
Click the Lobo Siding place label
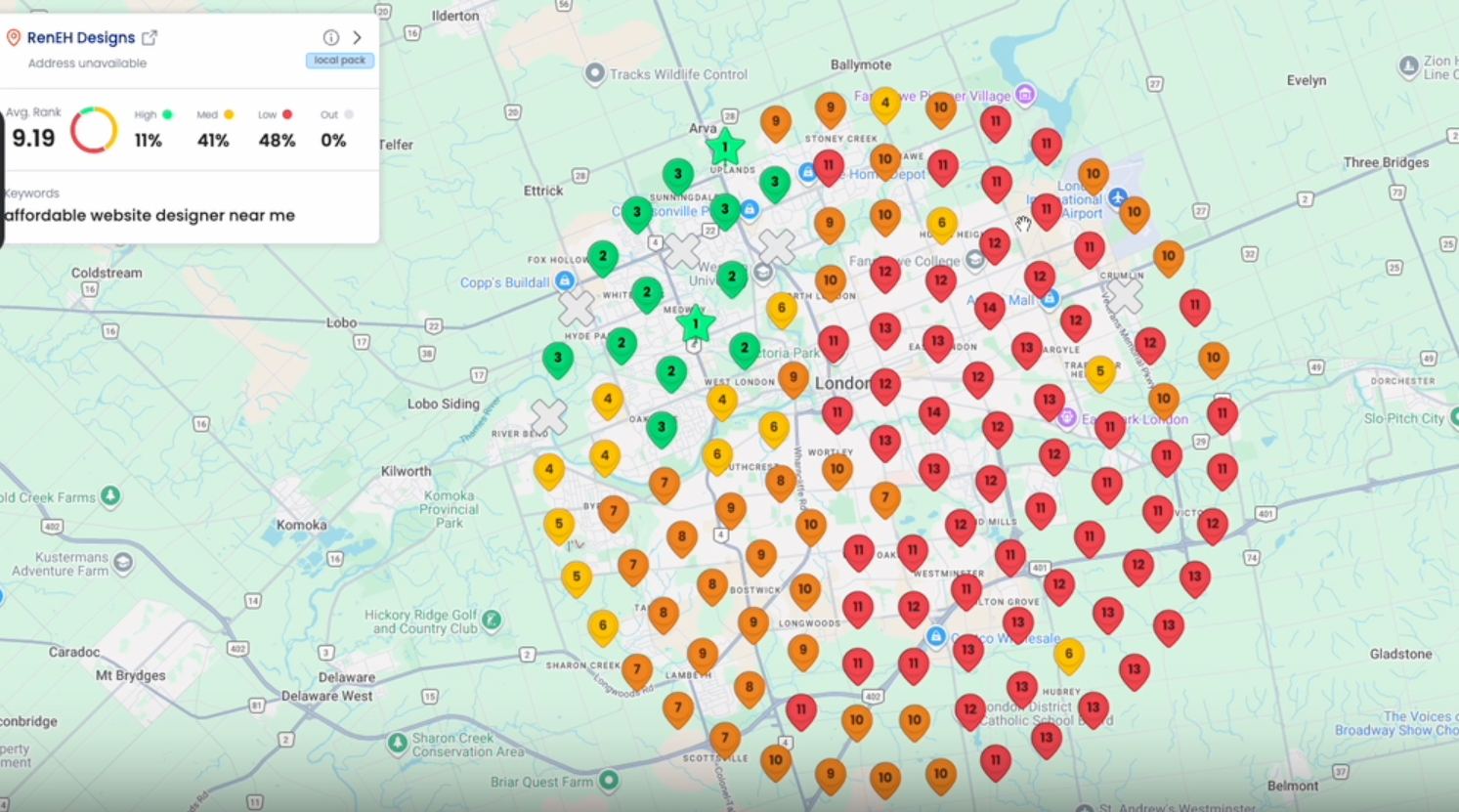[x=443, y=404]
